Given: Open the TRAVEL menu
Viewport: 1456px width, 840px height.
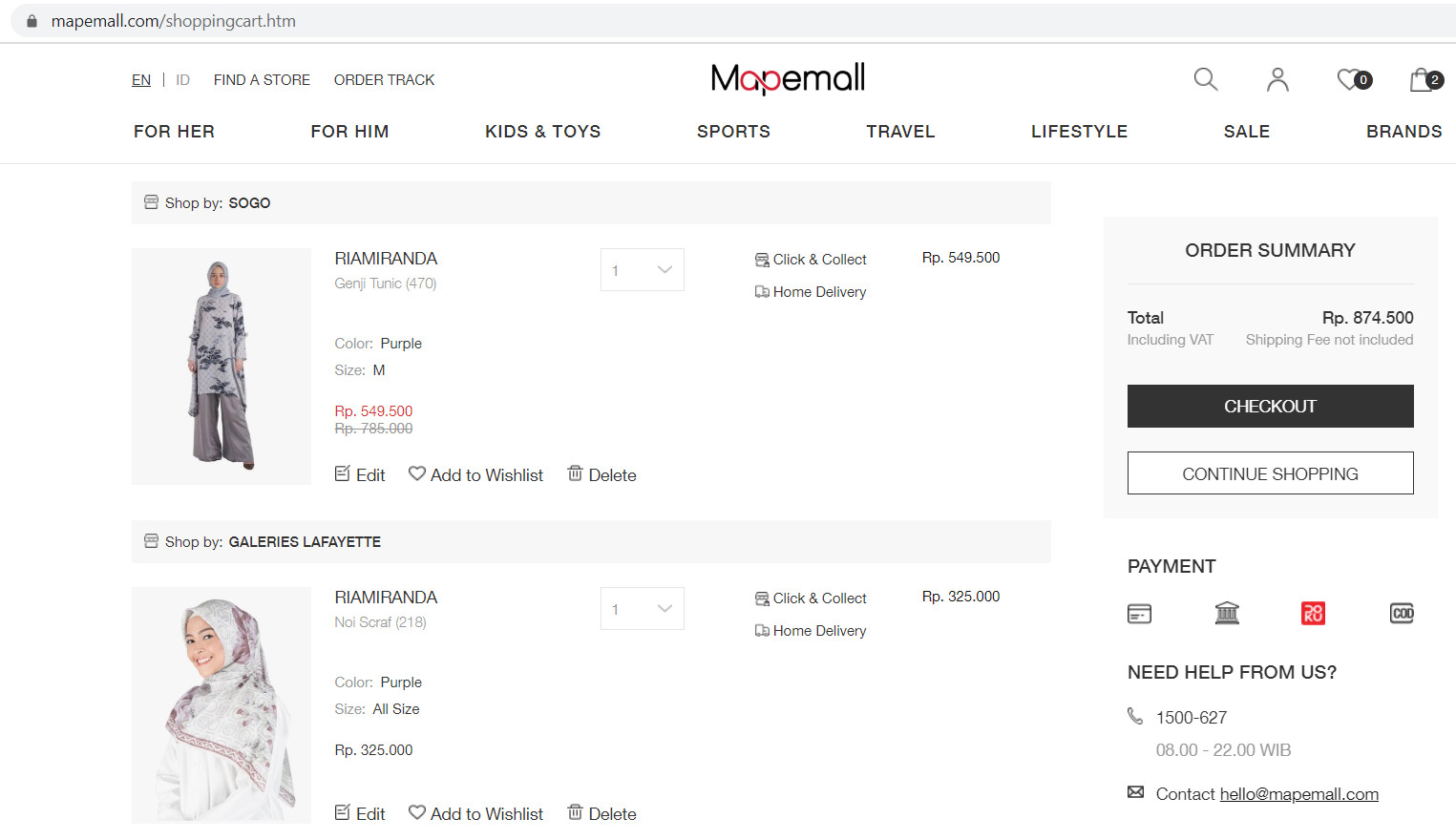Looking at the screenshot, I should coord(900,132).
